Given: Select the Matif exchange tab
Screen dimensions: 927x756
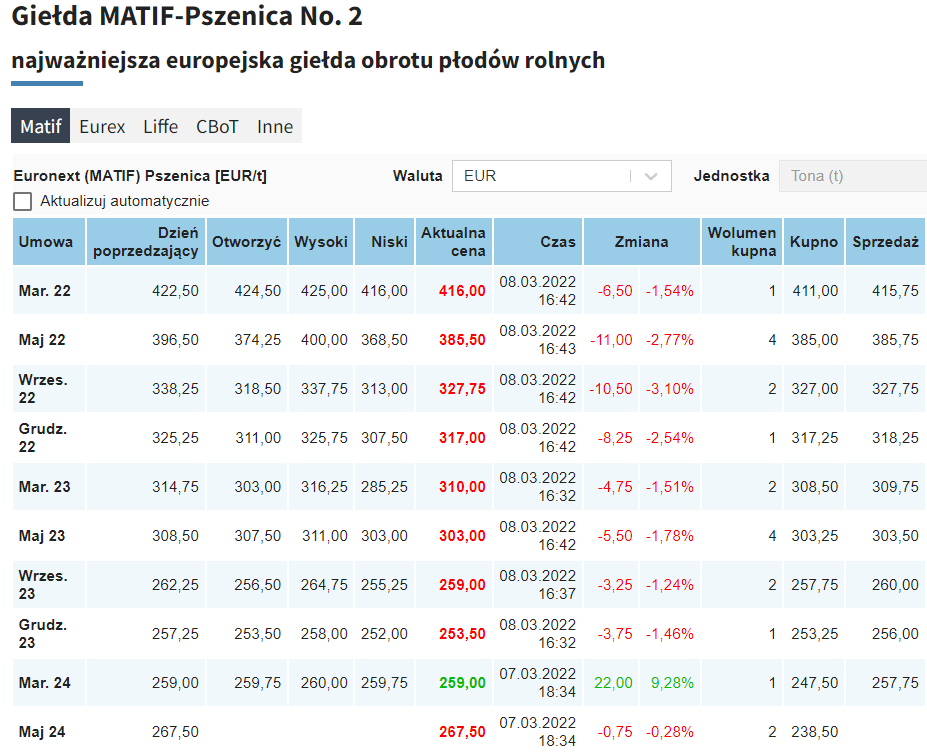Looking at the screenshot, I should point(40,127).
